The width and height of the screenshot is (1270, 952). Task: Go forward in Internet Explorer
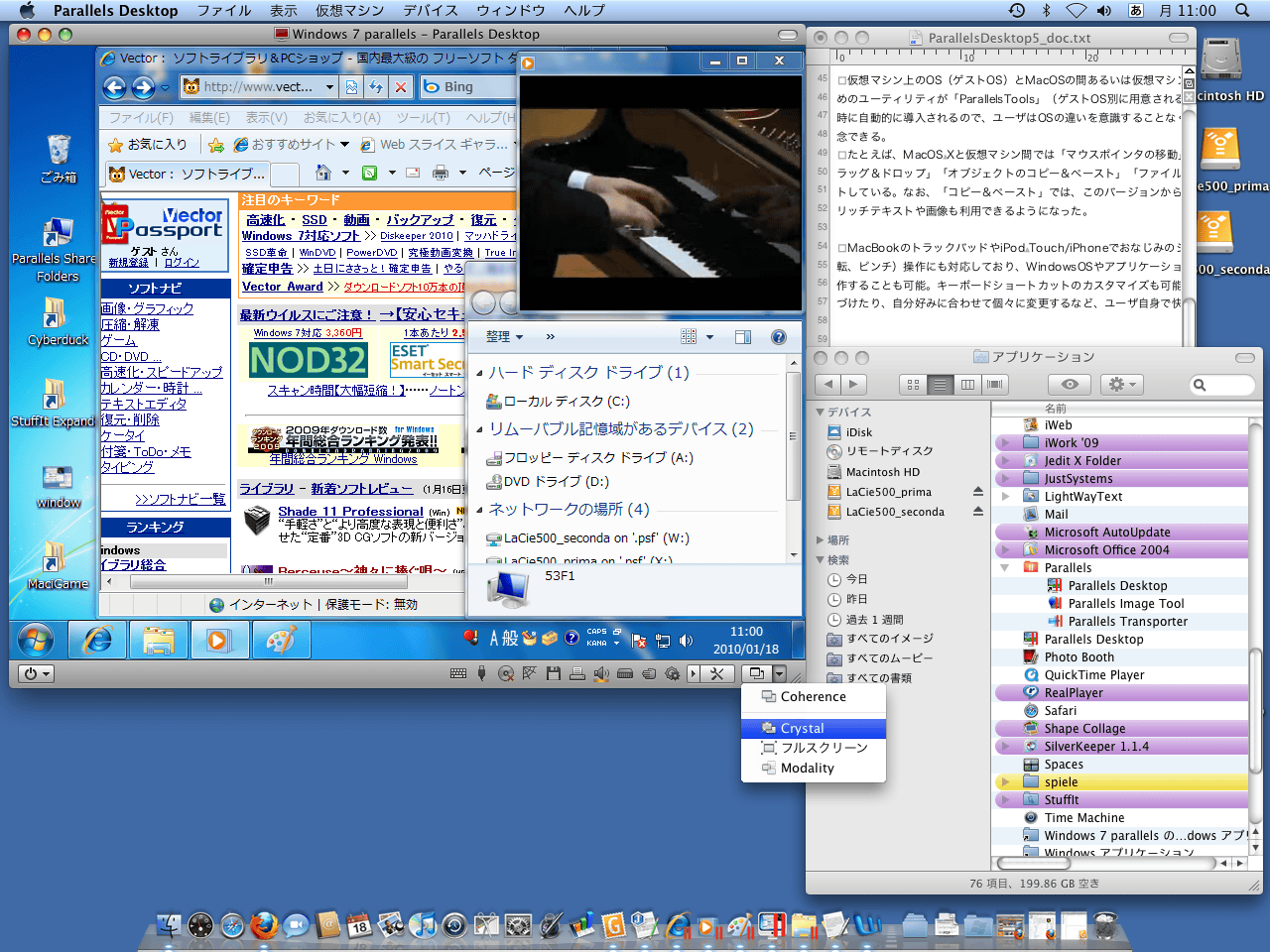[x=143, y=87]
